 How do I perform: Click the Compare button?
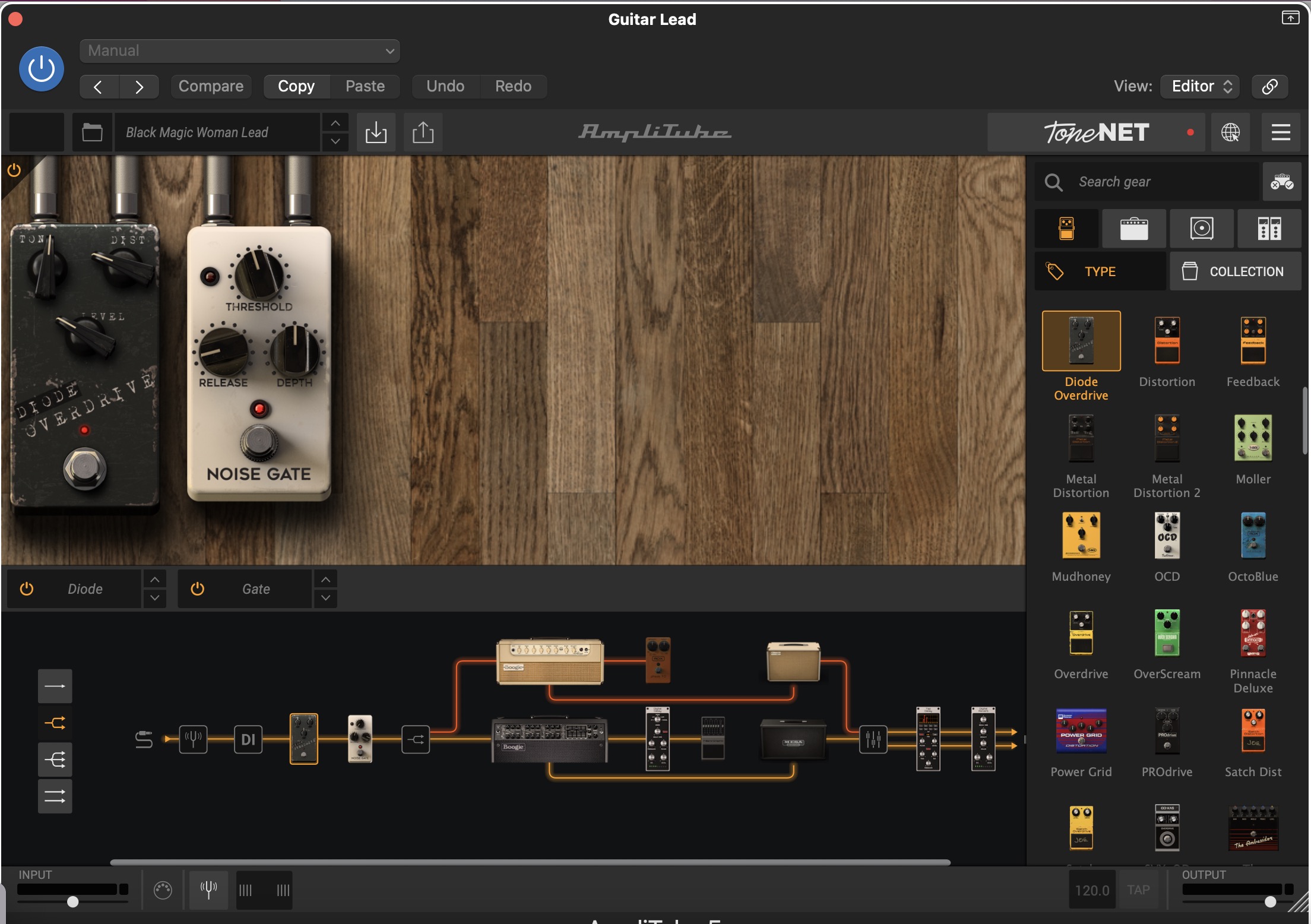click(211, 86)
